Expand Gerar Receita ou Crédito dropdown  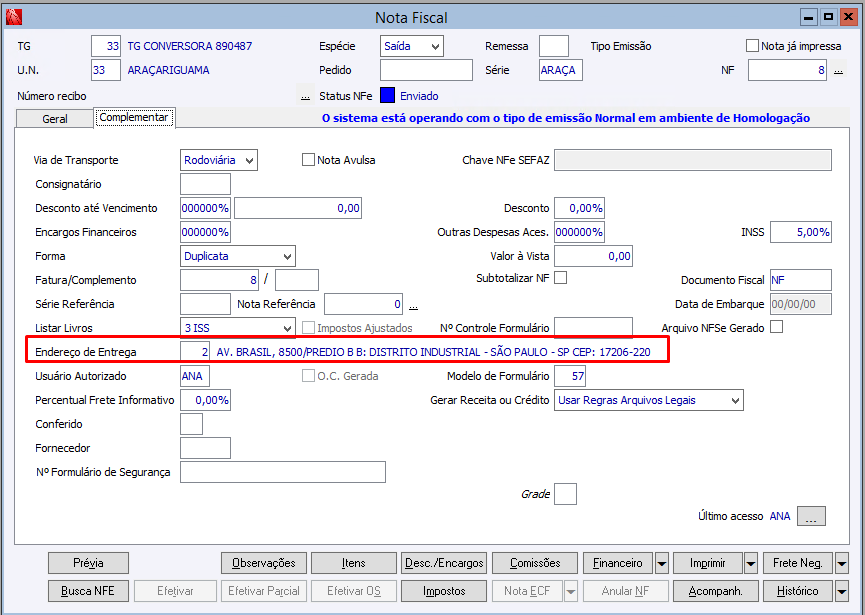pyautogui.click(x=649, y=400)
